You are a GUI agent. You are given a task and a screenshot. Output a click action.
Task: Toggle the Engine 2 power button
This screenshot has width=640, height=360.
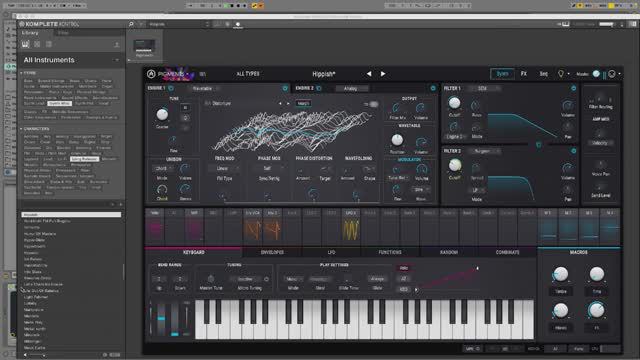tap(319, 88)
